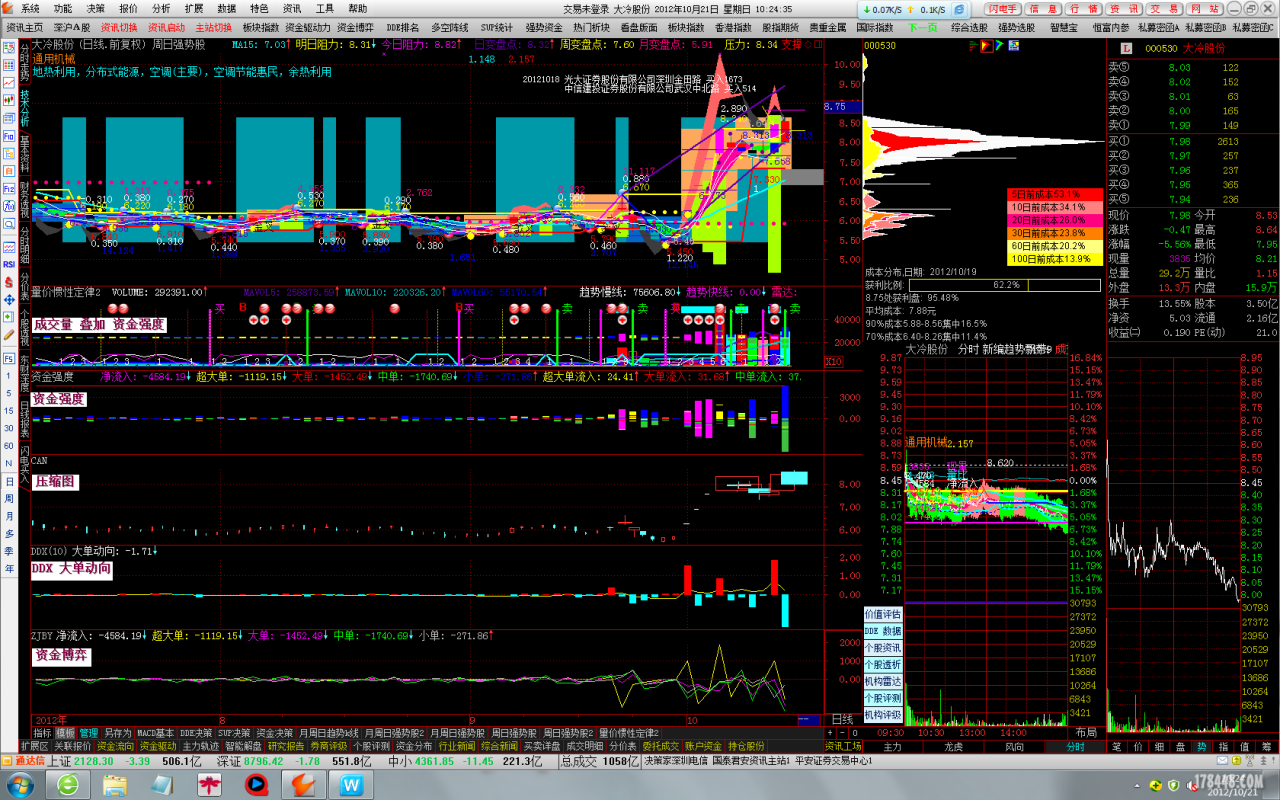
Task: Switch to the MACD基本 template tab
Action: click(x=155, y=733)
